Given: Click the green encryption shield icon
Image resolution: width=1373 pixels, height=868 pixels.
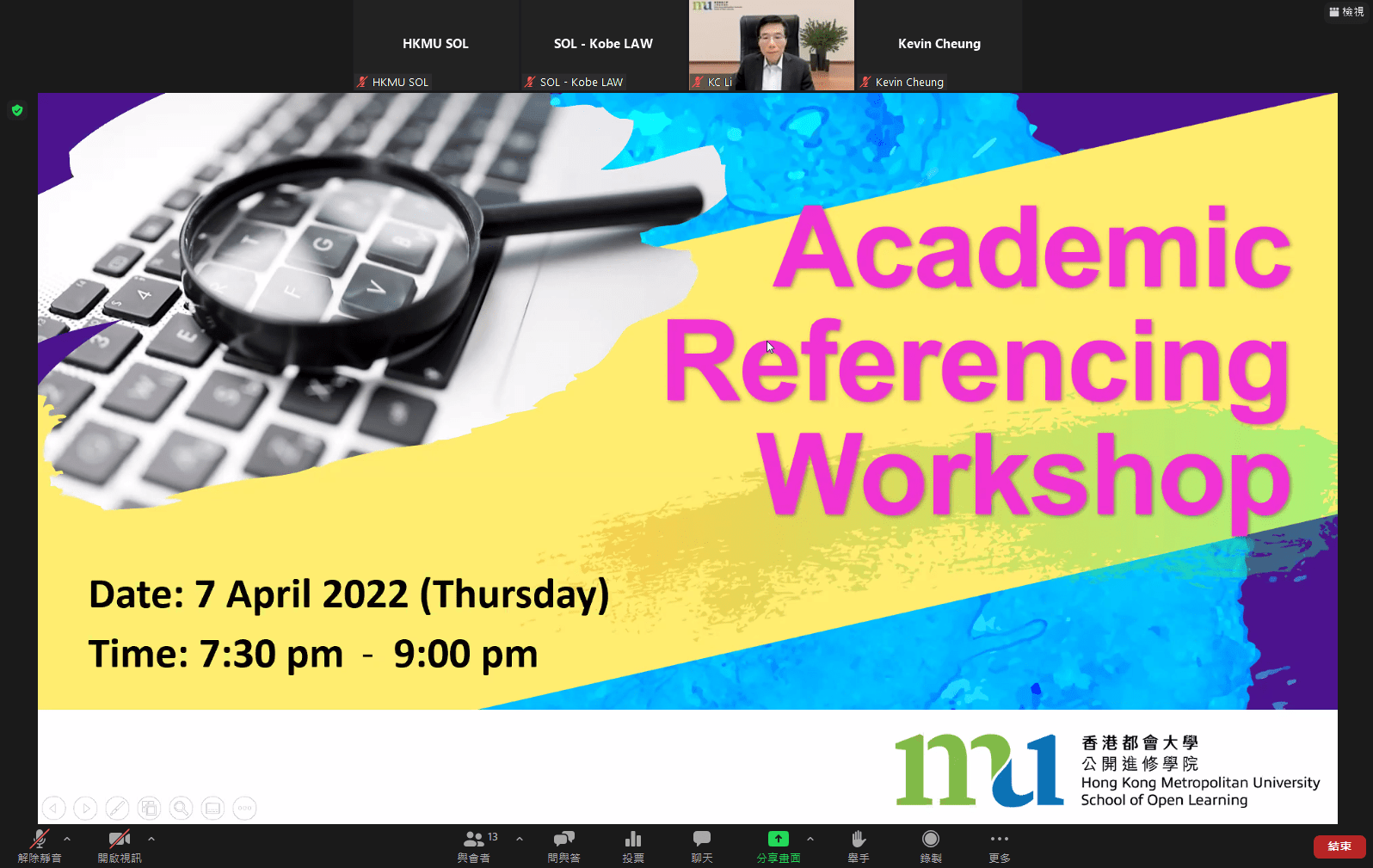Looking at the screenshot, I should [x=17, y=110].
